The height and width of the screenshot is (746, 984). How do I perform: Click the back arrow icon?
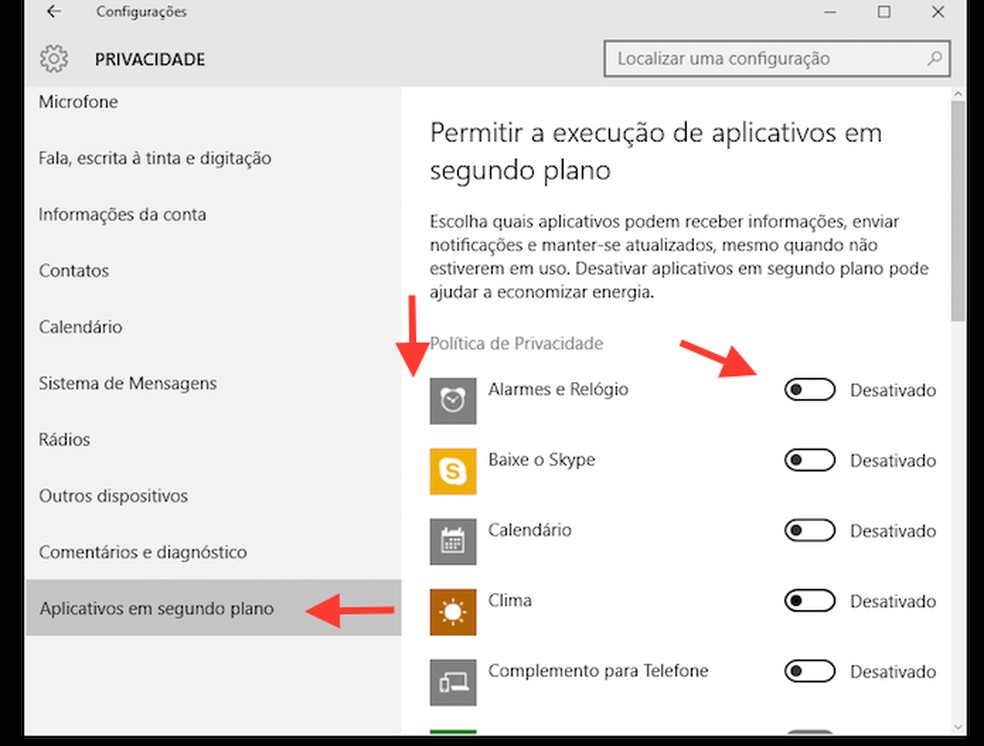(53, 12)
